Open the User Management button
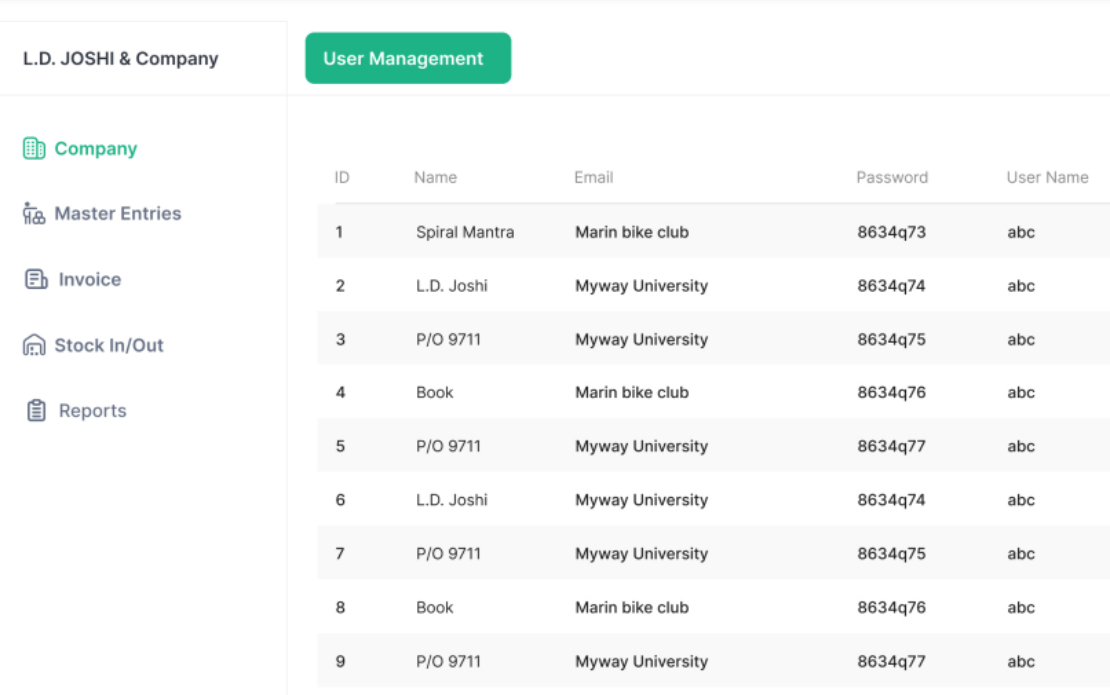The width and height of the screenshot is (1110, 695). pos(408,58)
